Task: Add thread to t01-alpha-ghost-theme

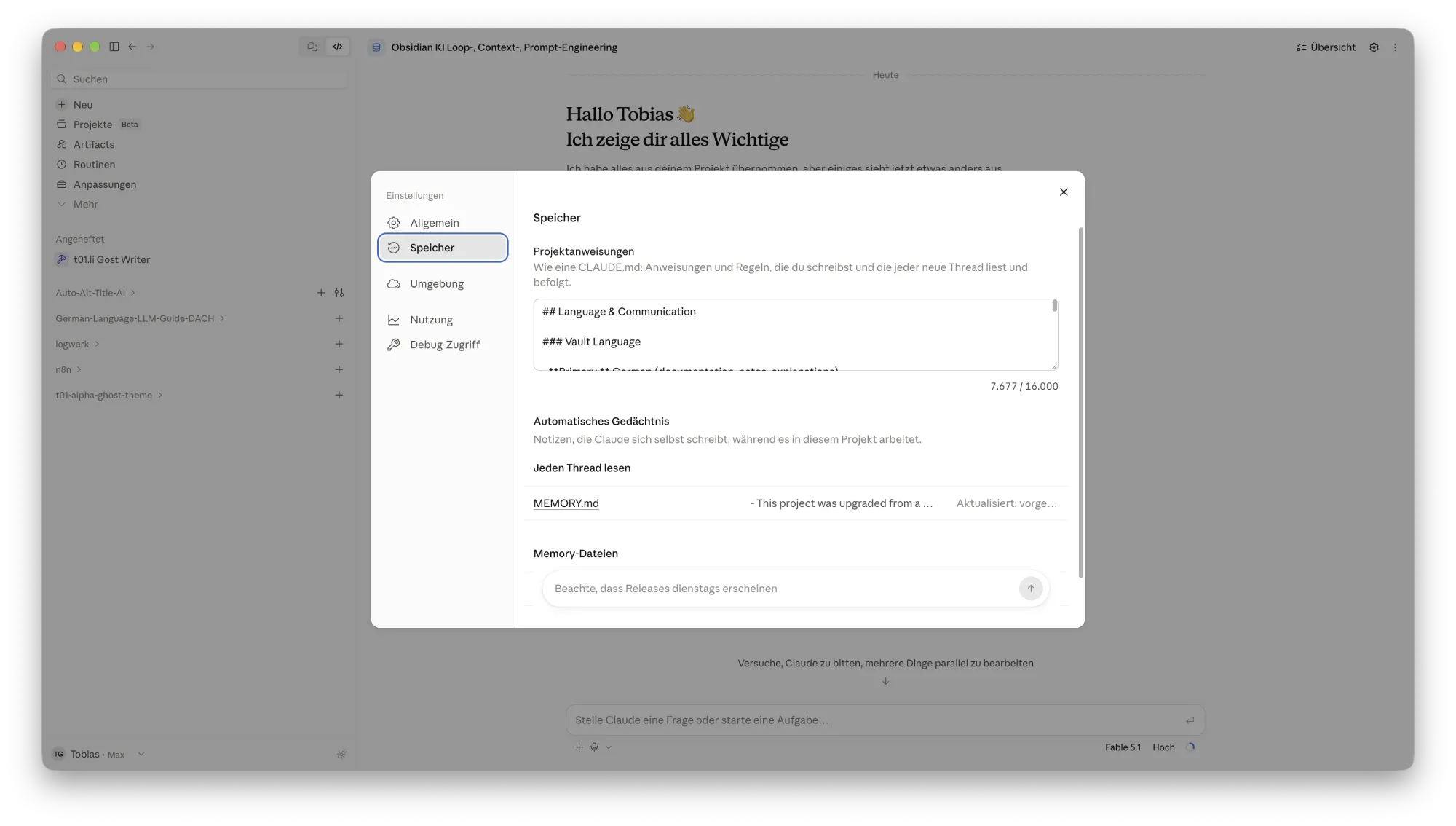Action: [x=339, y=395]
